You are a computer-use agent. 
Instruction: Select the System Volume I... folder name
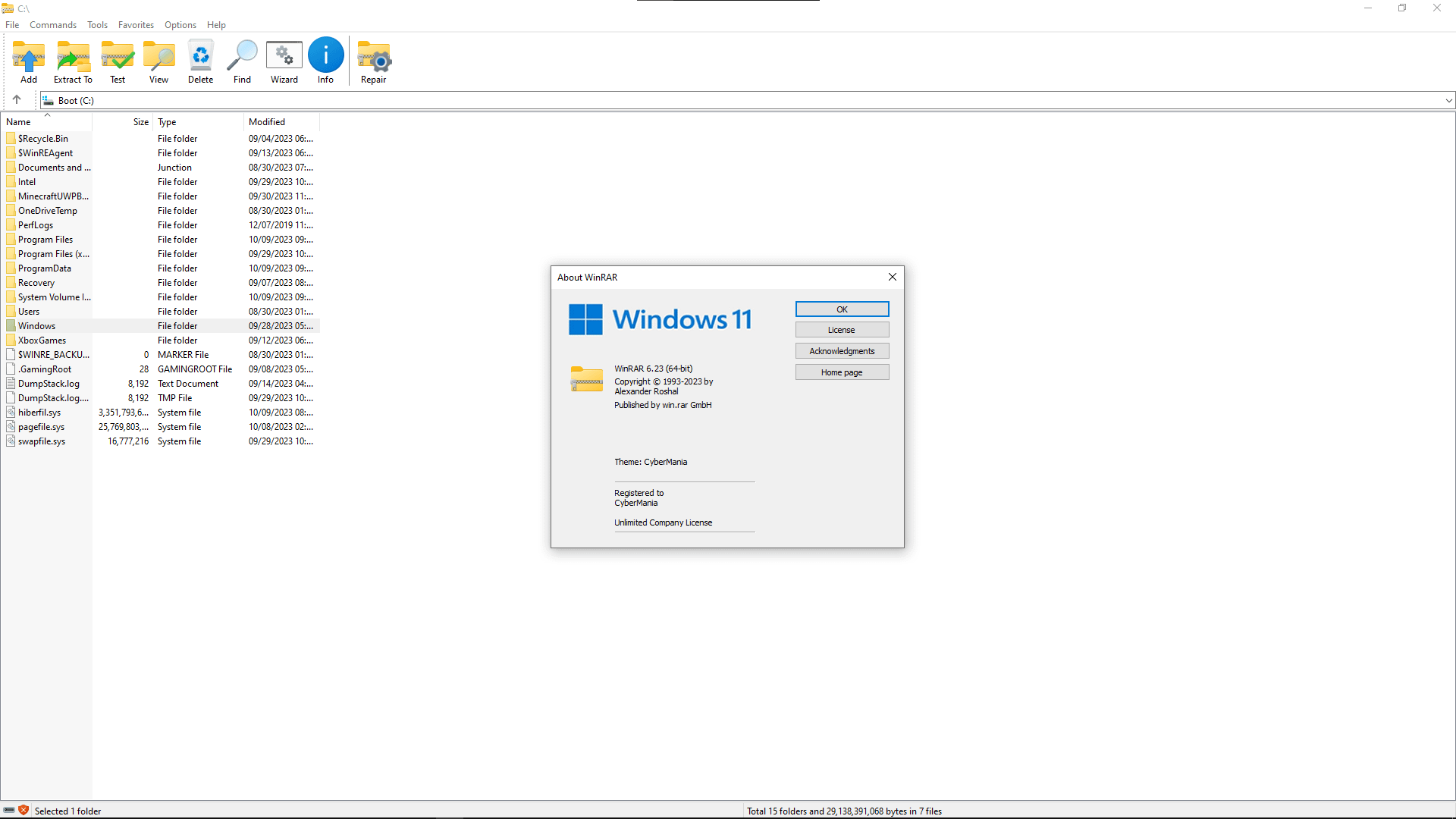[55, 297]
